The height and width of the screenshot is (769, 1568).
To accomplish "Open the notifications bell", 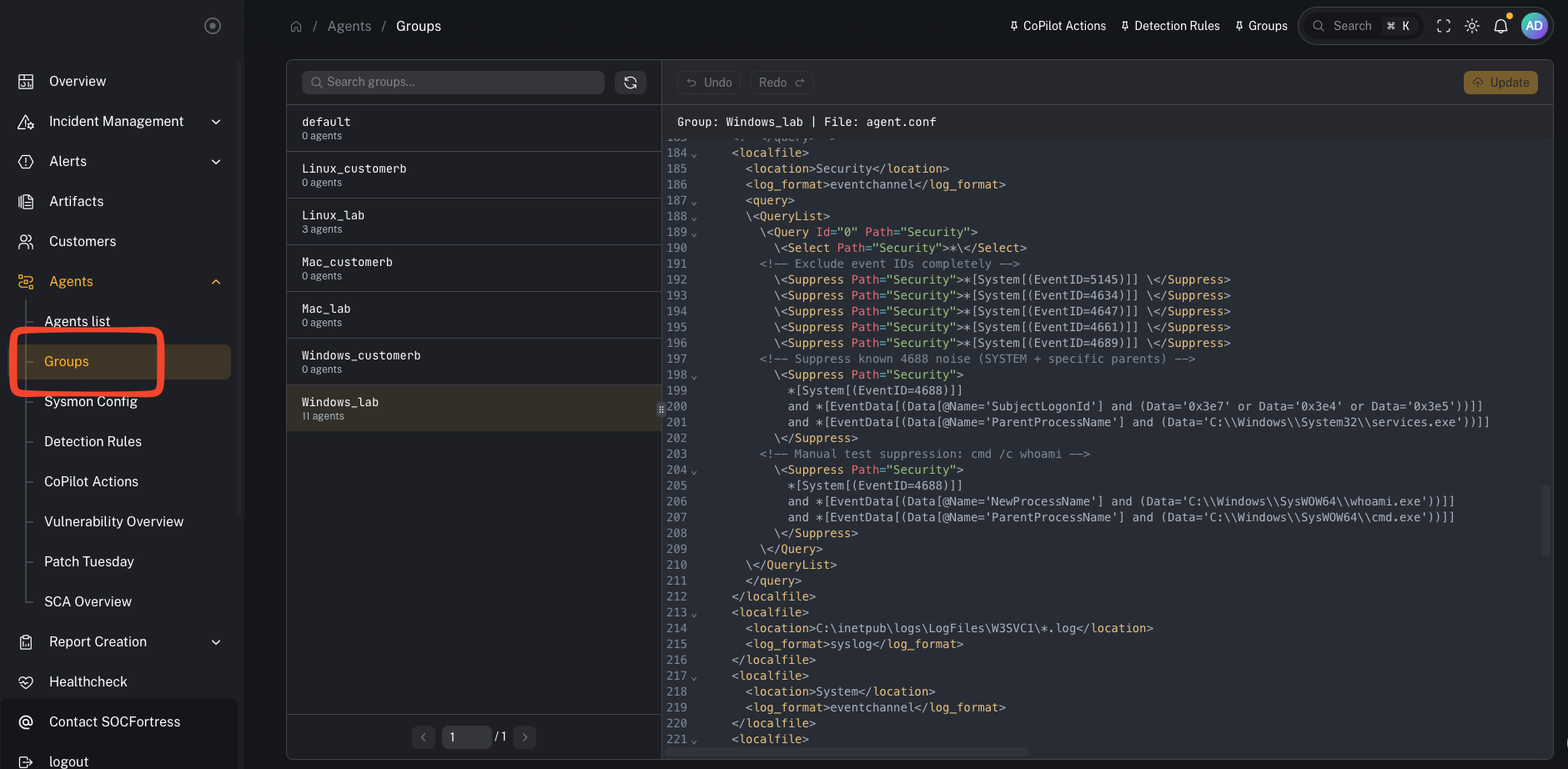I will (x=1500, y=26).
